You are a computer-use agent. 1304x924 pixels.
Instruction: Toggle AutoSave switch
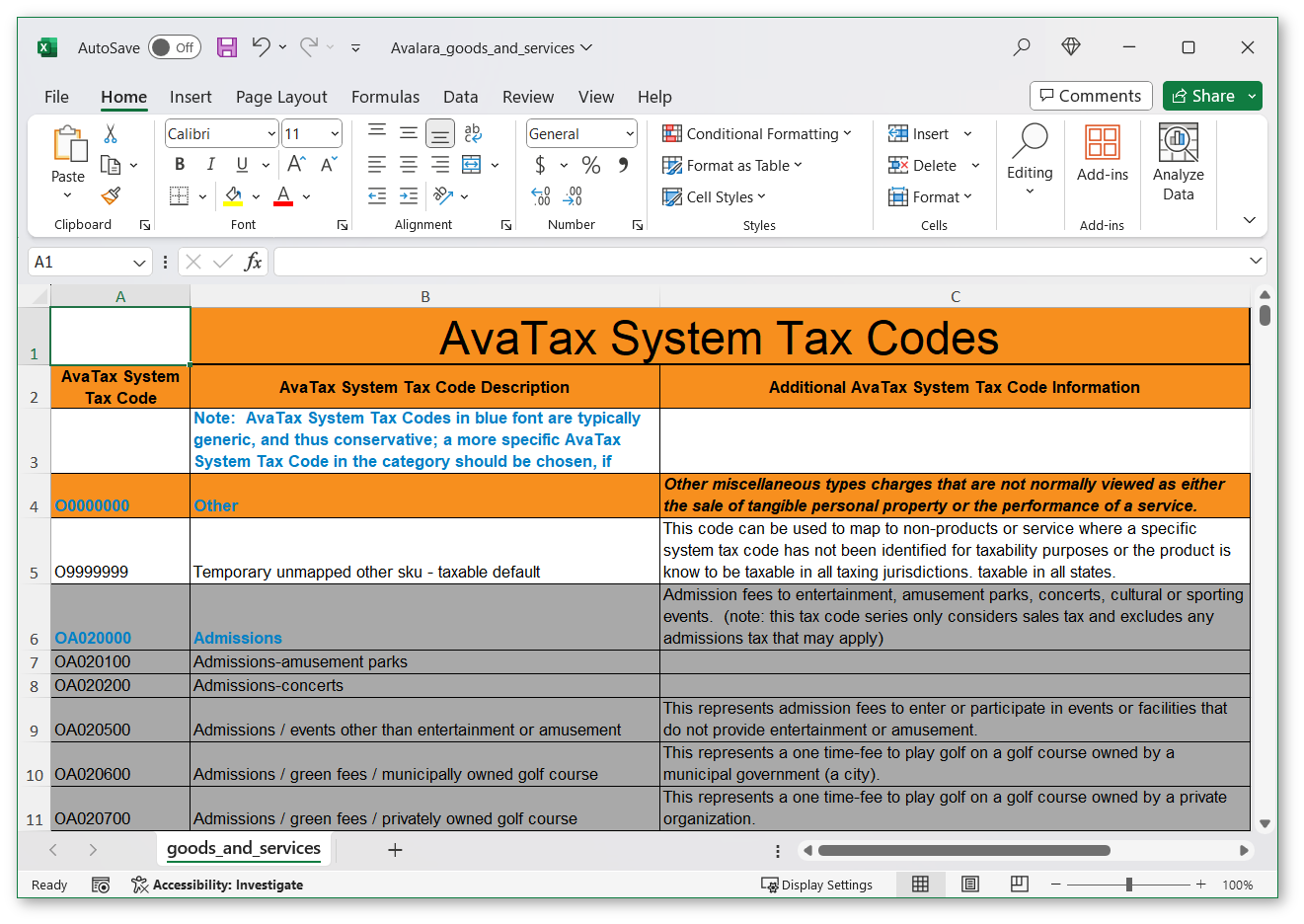point(175,47)
